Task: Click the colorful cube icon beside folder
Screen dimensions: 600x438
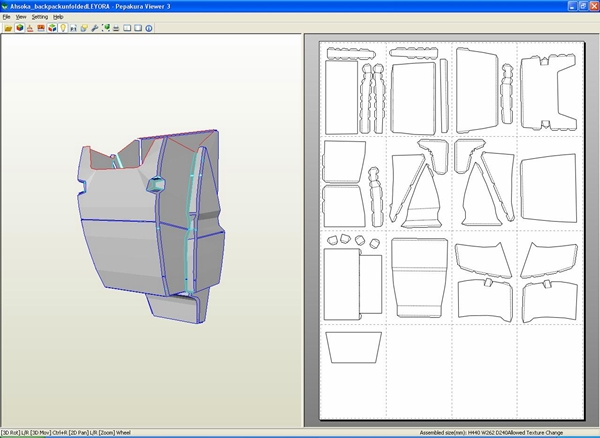Action: [x=19, y=28]
